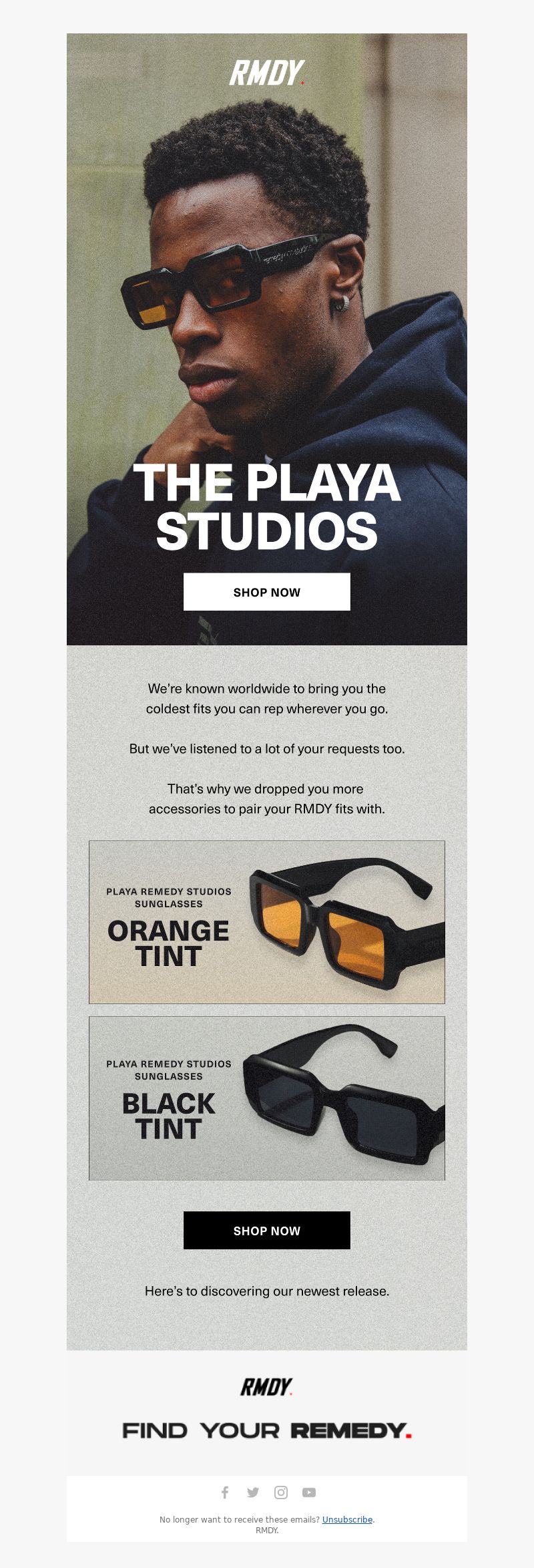Open the YouTube icon in footer
Viewport: 534px width, 1568px height.
pos(309,1492)
